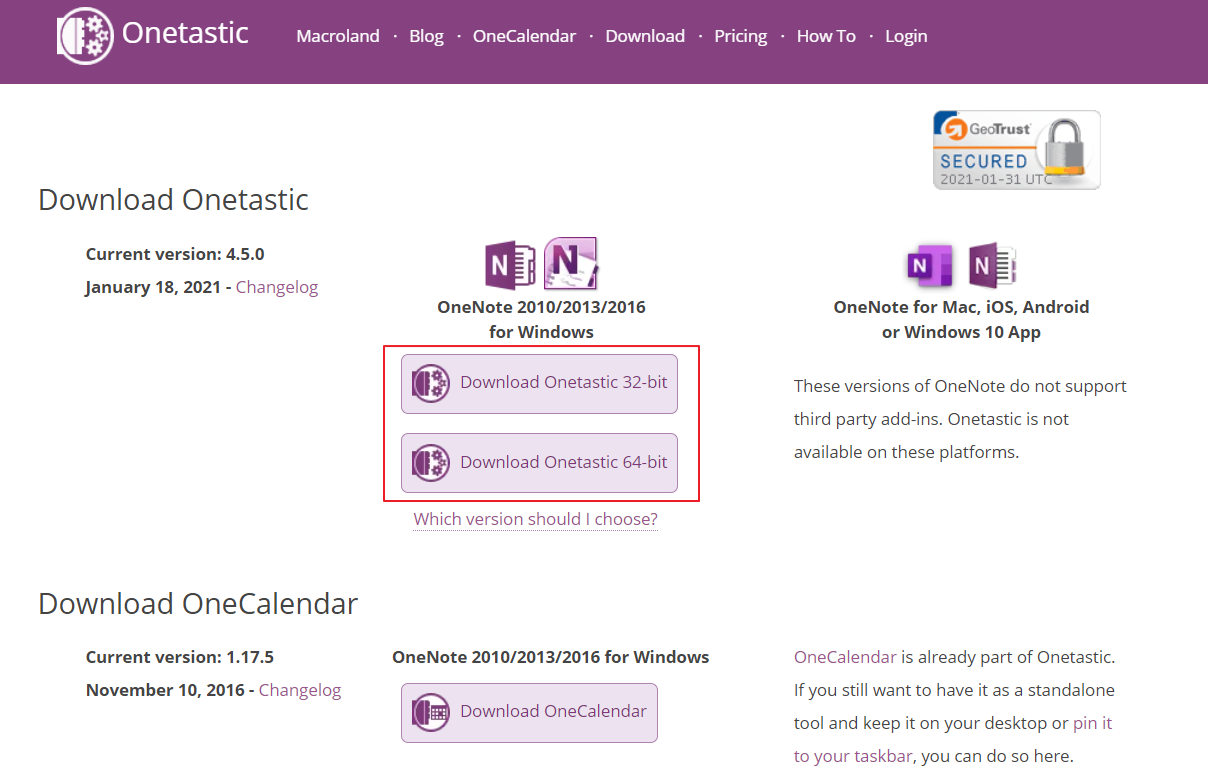The width and height of the screenshot is (1208, 773).
Task: Click the OneNote for Mac app icon
Action: tap(930, 266)
